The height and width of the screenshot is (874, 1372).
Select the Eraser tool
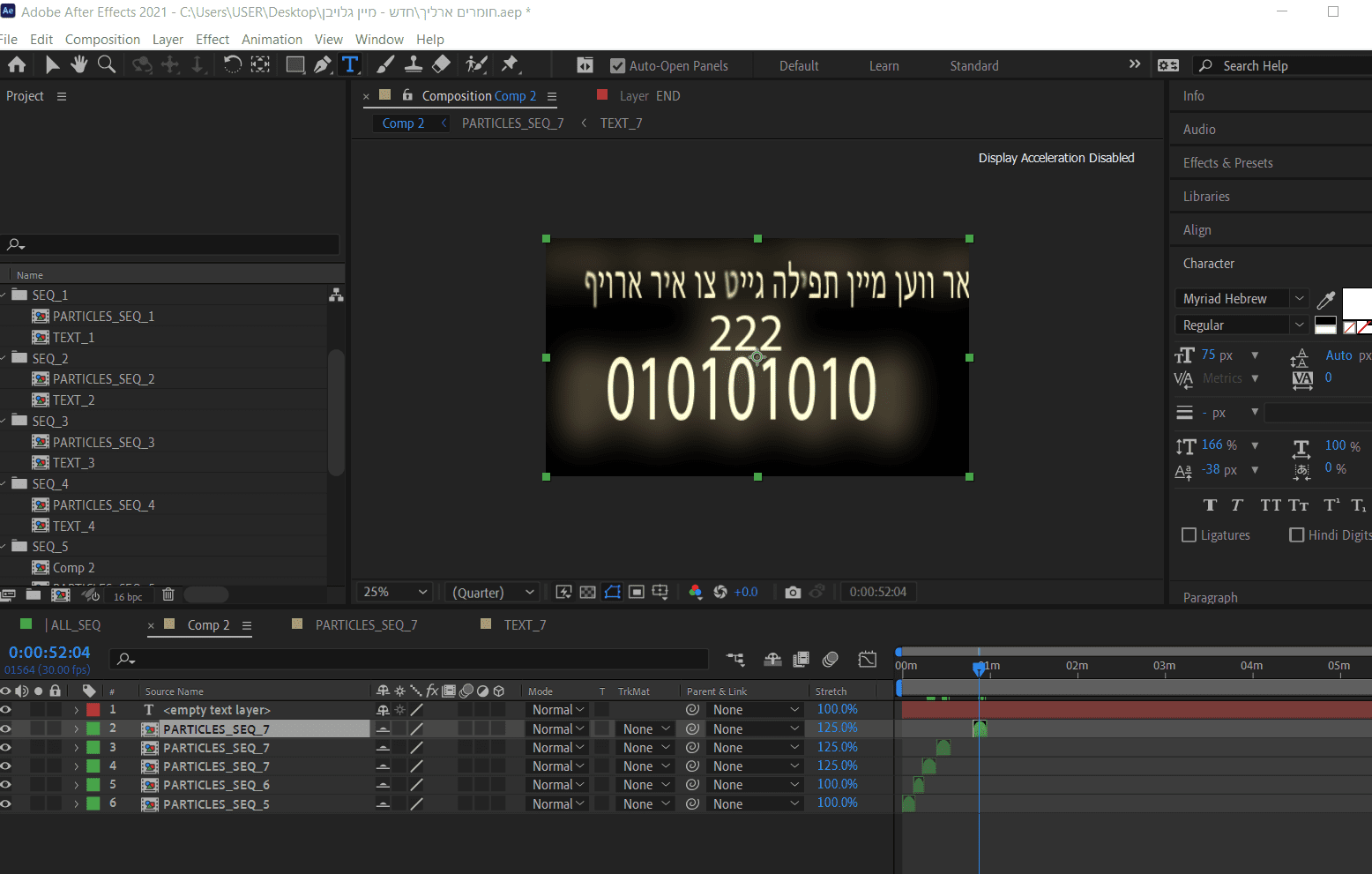click(x=441, y=64)
